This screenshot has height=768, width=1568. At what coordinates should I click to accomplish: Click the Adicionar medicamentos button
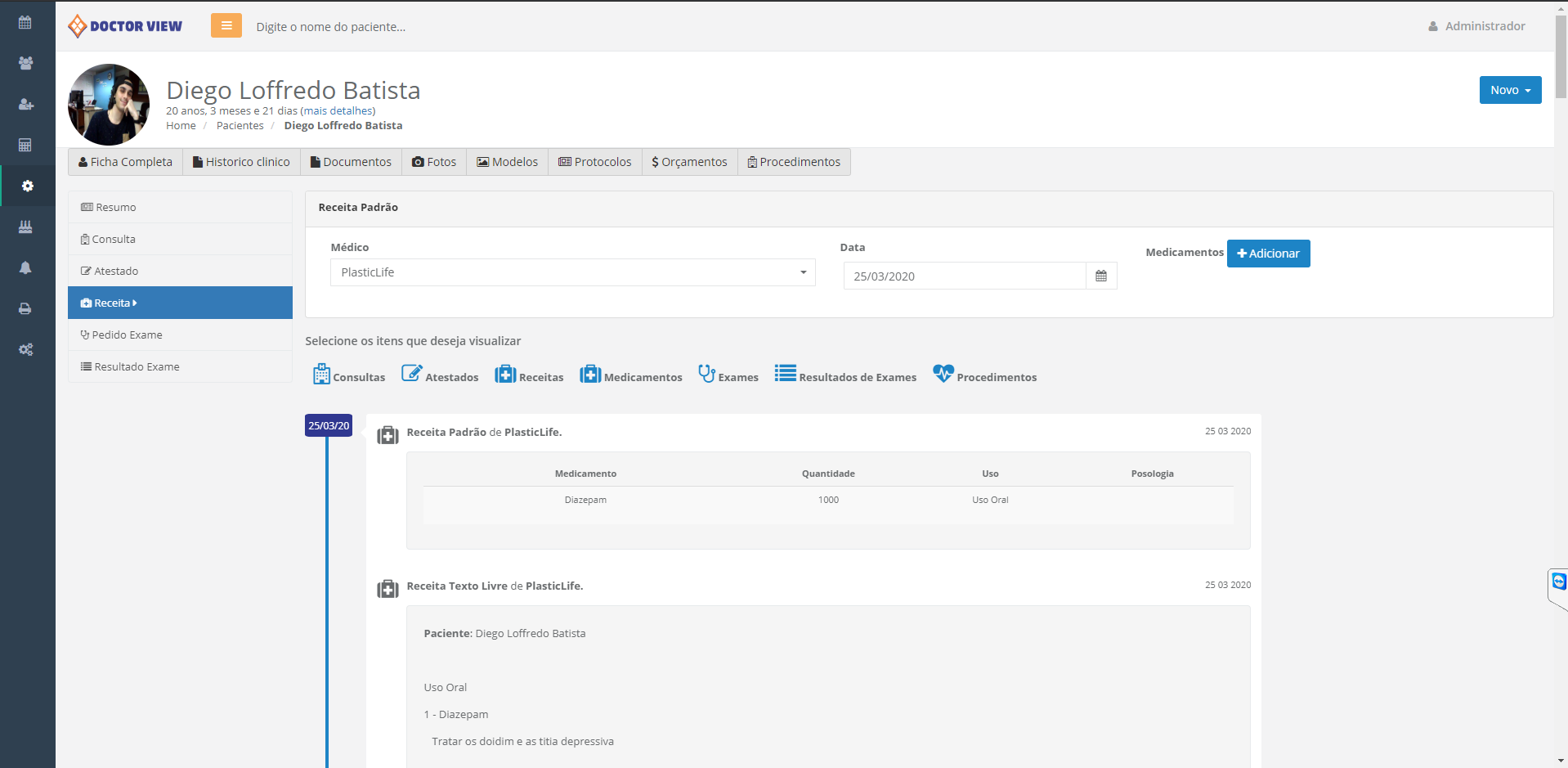point(1268,254)
